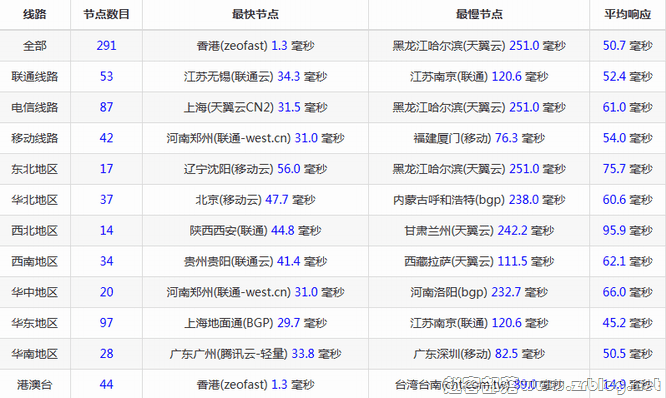Click the 平均响应 column header
The width and height of the screenshot is (666, 398).
[x=627, y=14]
